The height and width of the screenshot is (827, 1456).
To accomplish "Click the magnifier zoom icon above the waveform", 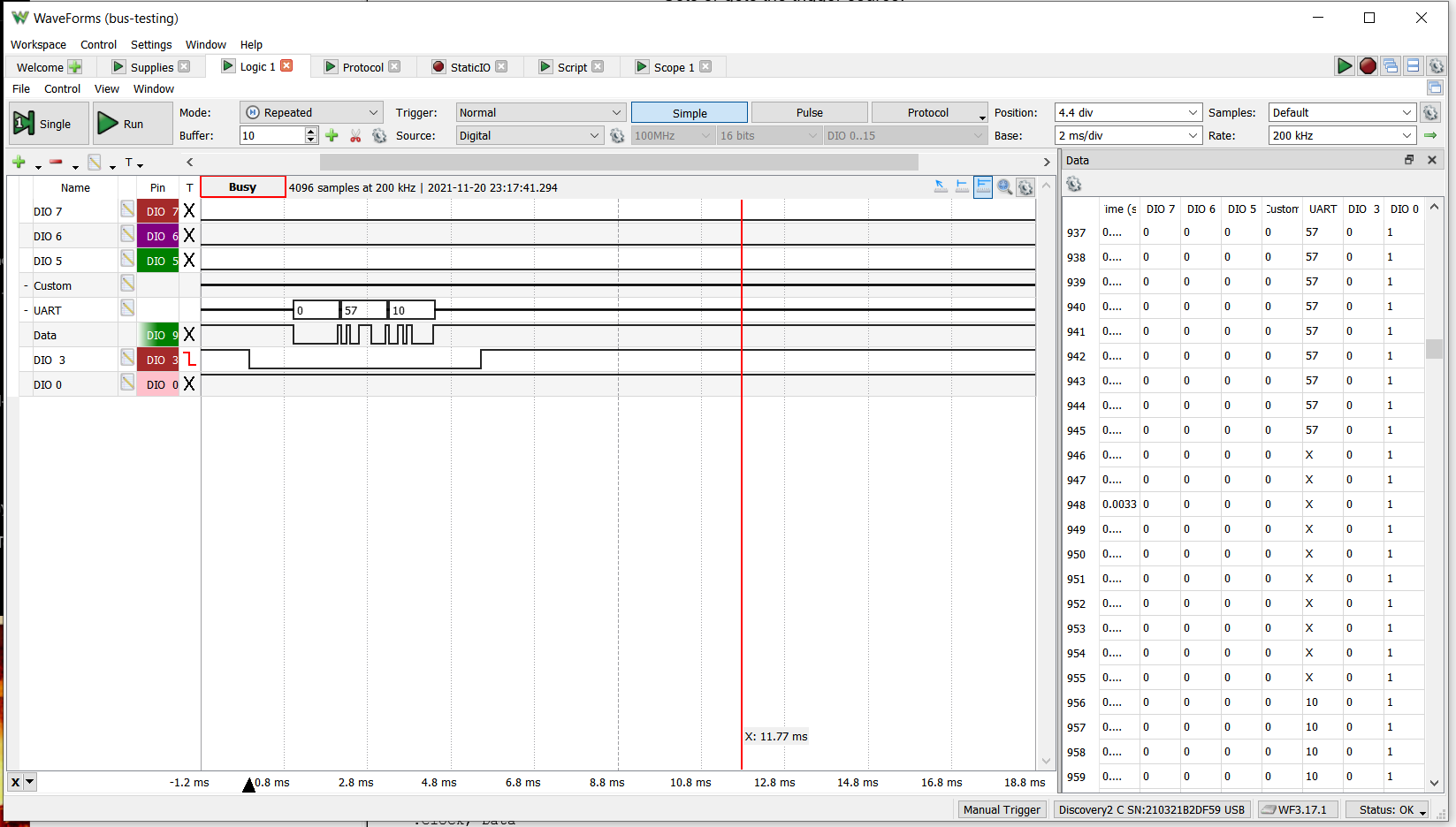I will pos(1004,186).
